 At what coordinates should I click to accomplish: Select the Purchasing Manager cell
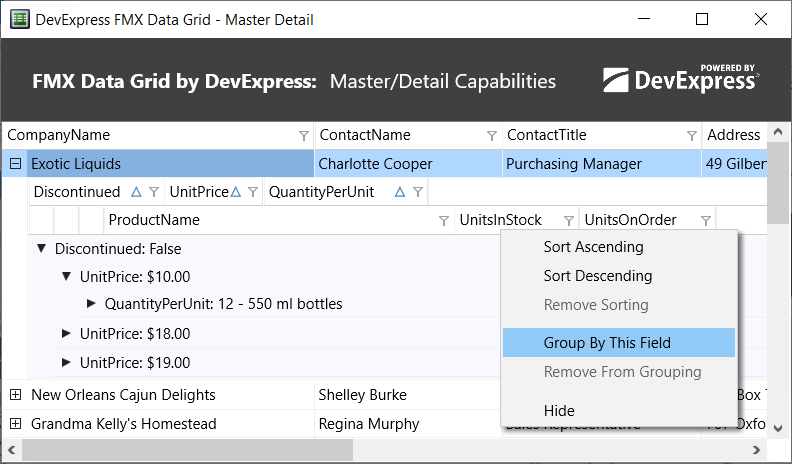(x=602, y=164)
